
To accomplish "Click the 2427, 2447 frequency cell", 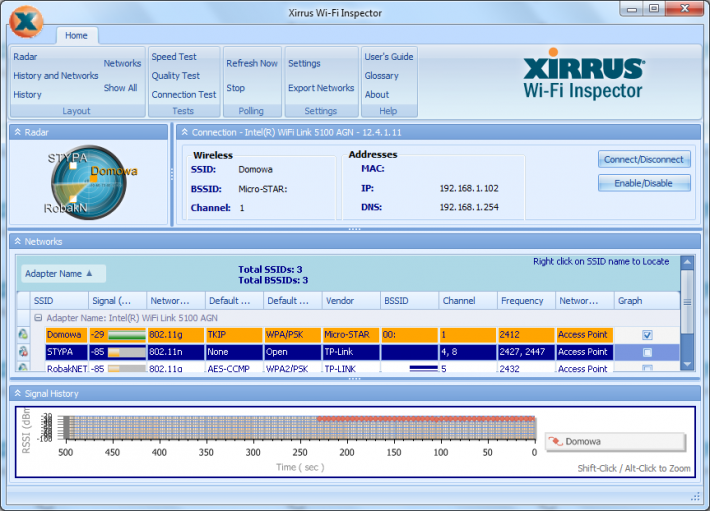I will tap(526, 352).
